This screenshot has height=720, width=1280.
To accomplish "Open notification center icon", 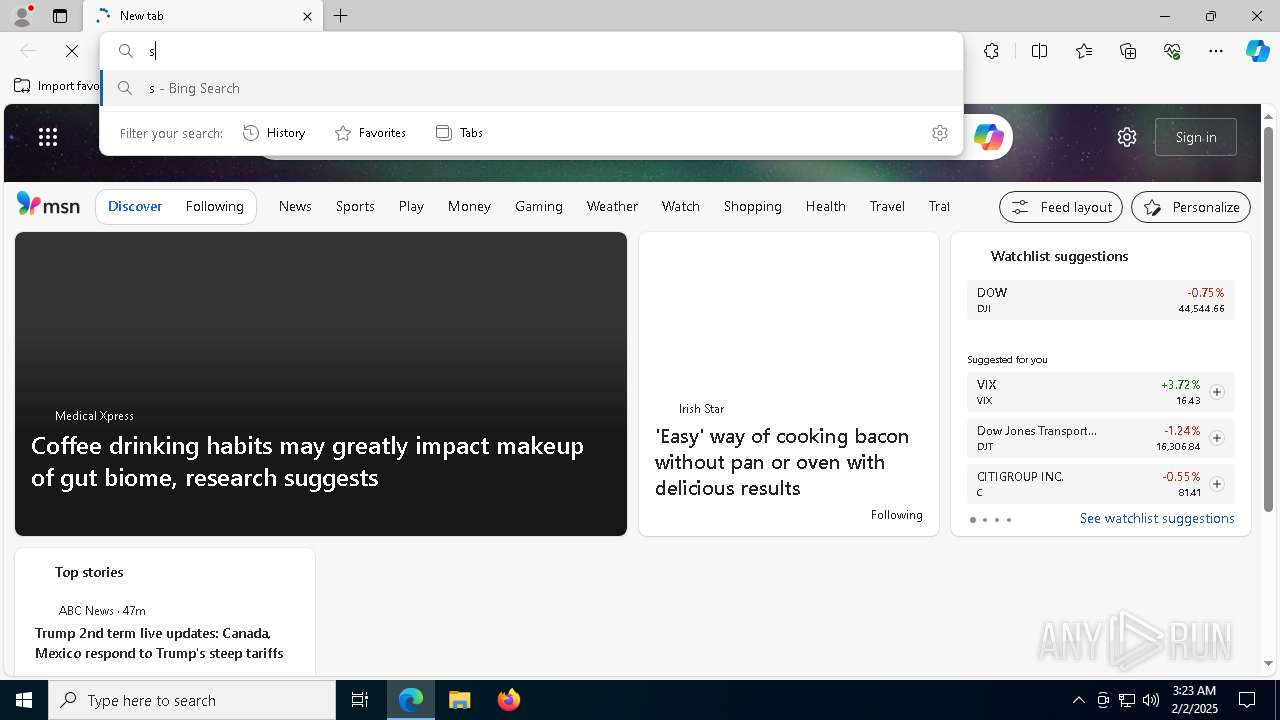I will click(x=1247, y=700).
